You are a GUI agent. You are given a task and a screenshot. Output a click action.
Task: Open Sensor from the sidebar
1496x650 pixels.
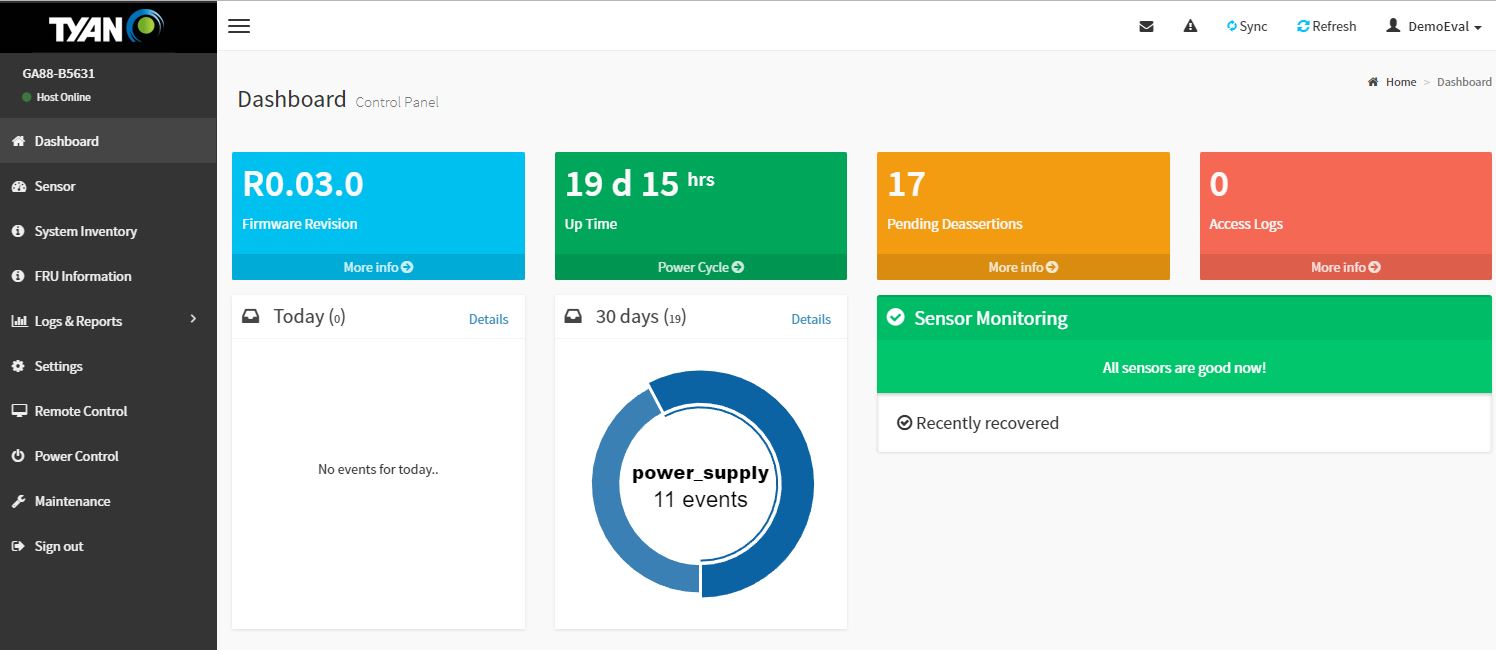pyautogui.click(x=55, y=186)
